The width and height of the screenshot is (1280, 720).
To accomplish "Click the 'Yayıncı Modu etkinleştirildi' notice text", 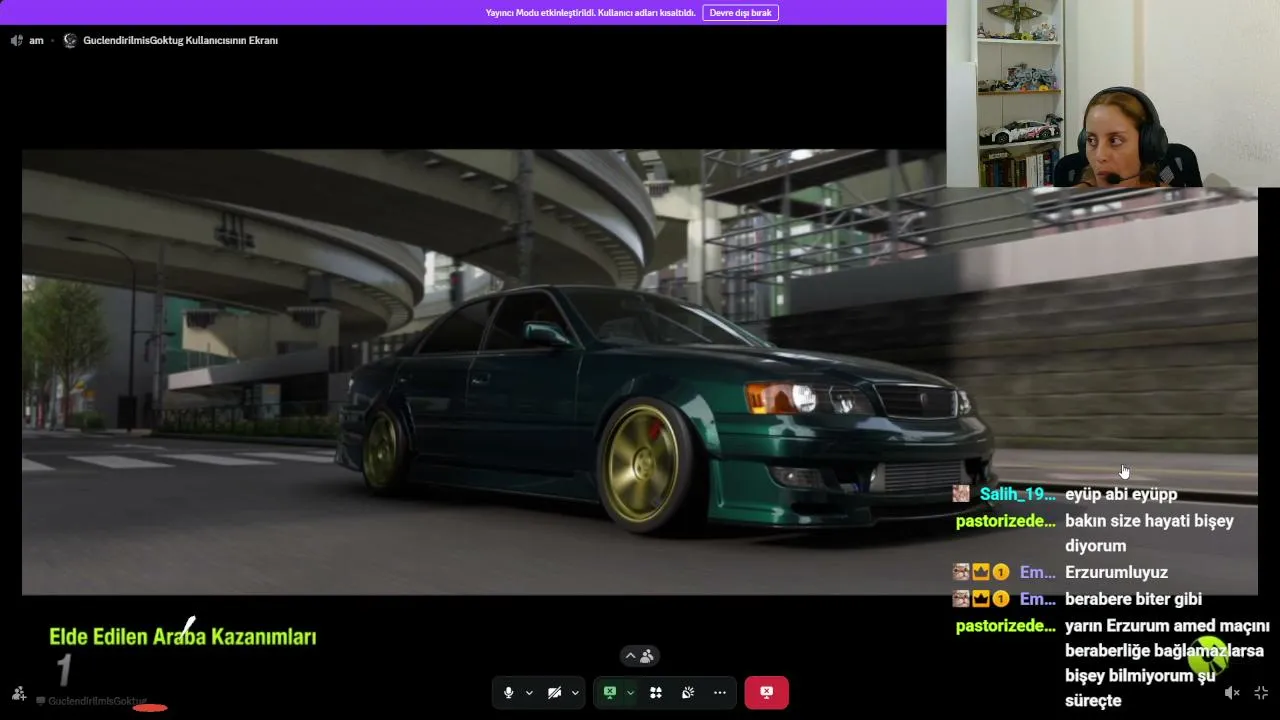I will (590, 13).
